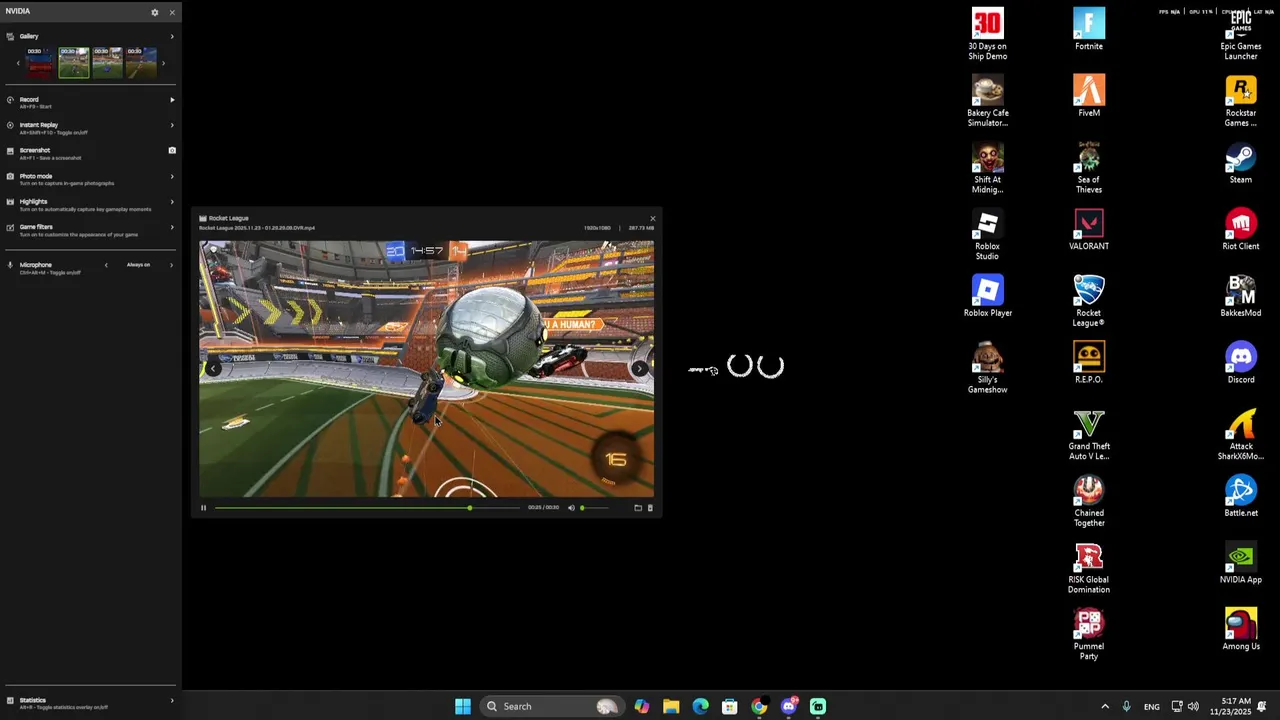
Task: Open file location folder icon in player
Action: pos(638,508)
